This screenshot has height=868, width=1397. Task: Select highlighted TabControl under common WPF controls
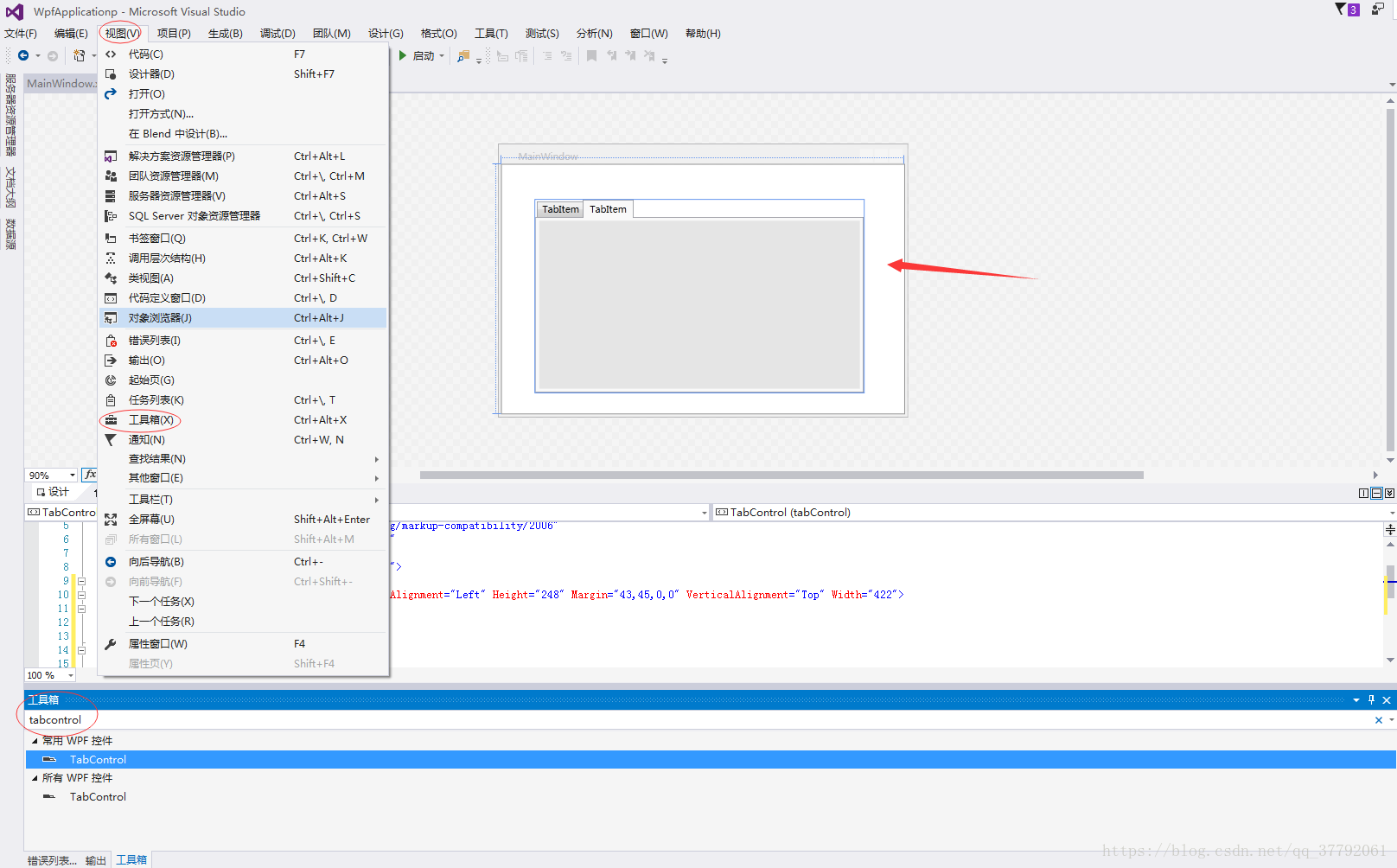(711, 759)
